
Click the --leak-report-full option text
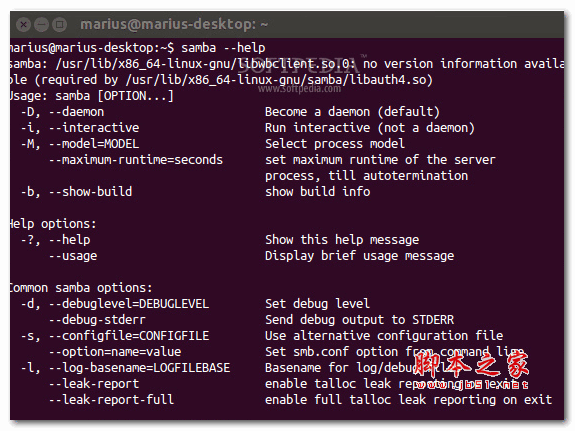(111, 399)
